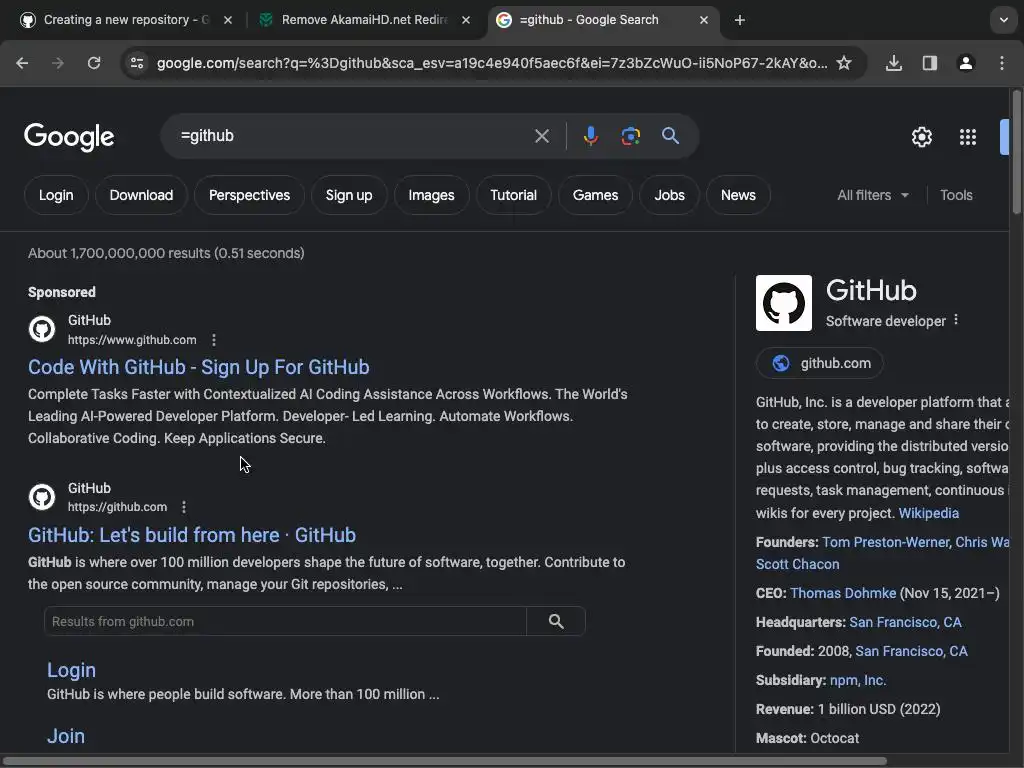Click the vertical page scrollbar

click(x=1016, y=152)
